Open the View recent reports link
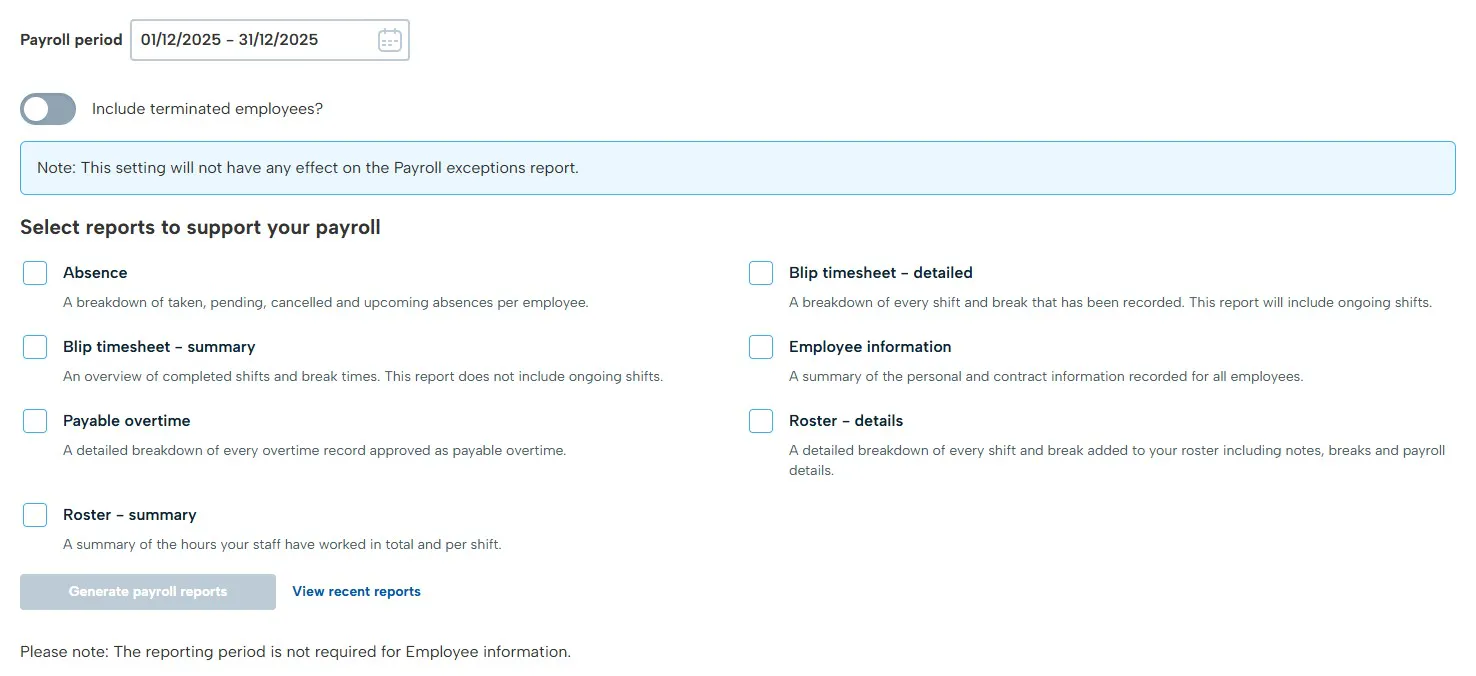 pos(356,592)
